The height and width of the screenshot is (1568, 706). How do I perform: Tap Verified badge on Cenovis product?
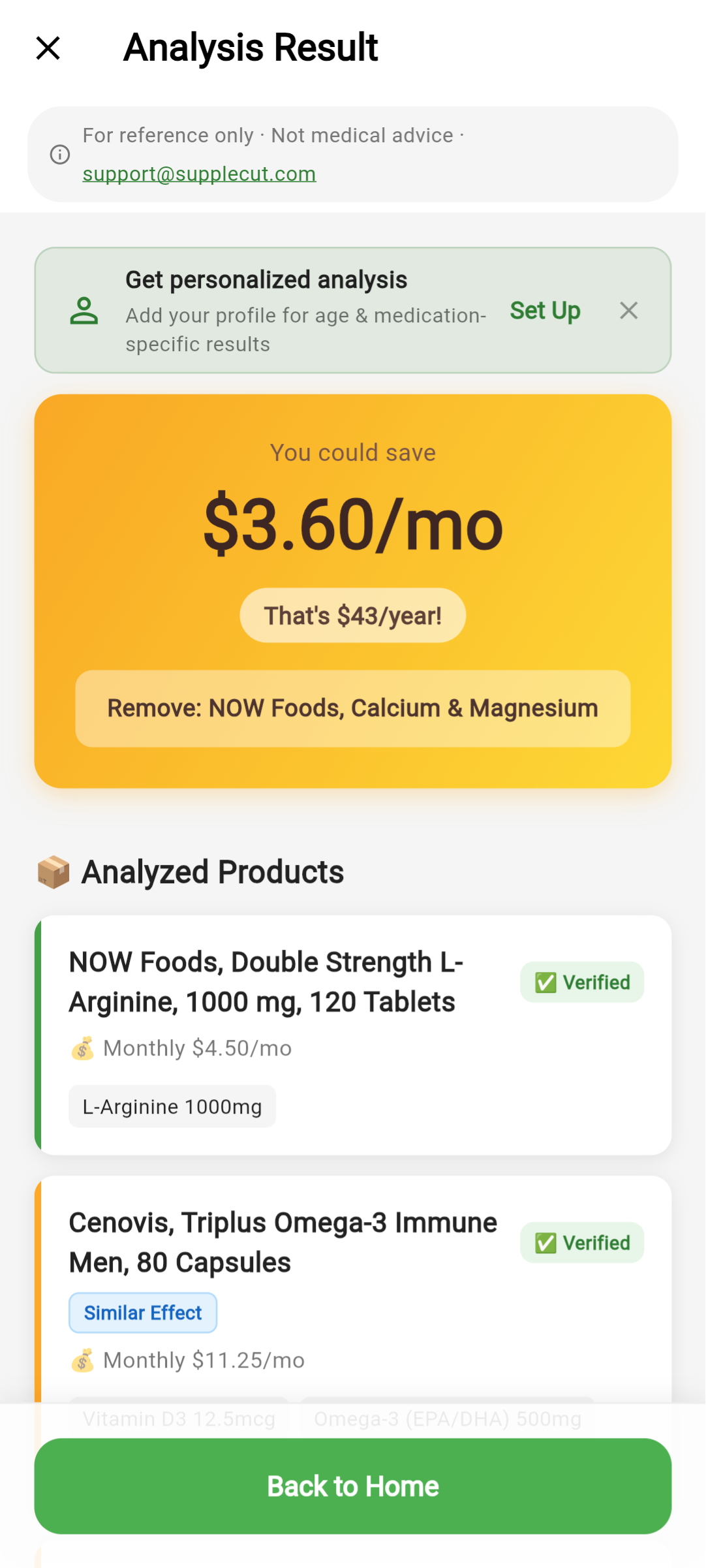[582, 1242]
